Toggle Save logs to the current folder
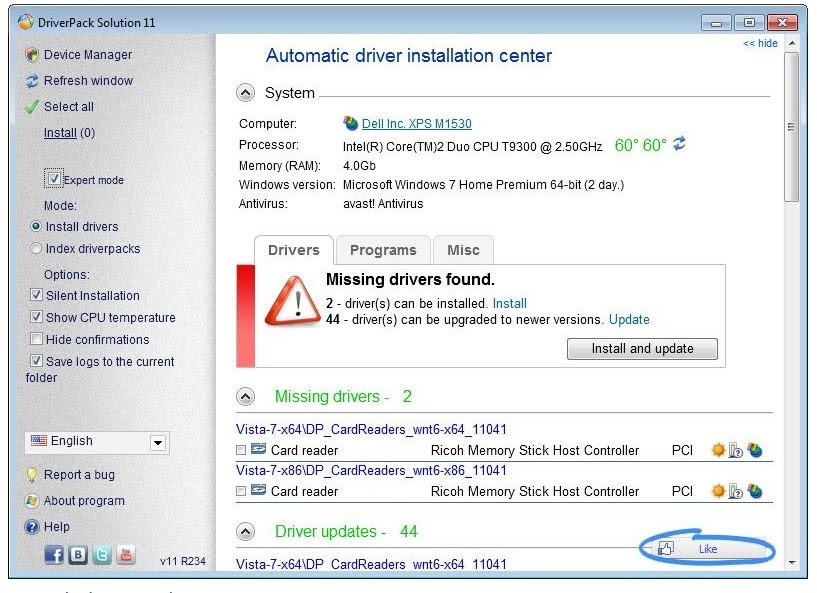 coord(36,361)
